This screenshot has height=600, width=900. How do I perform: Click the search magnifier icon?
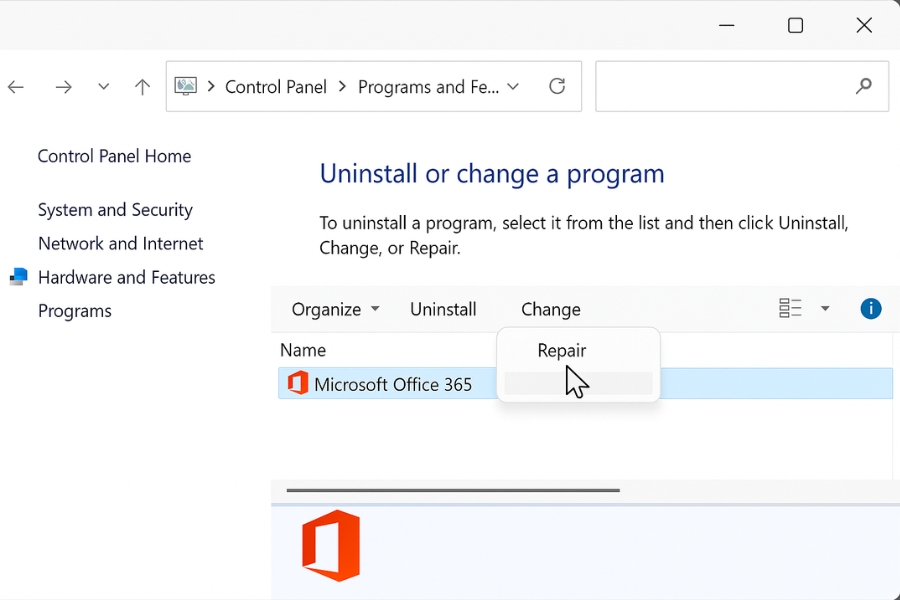[864, 87]
